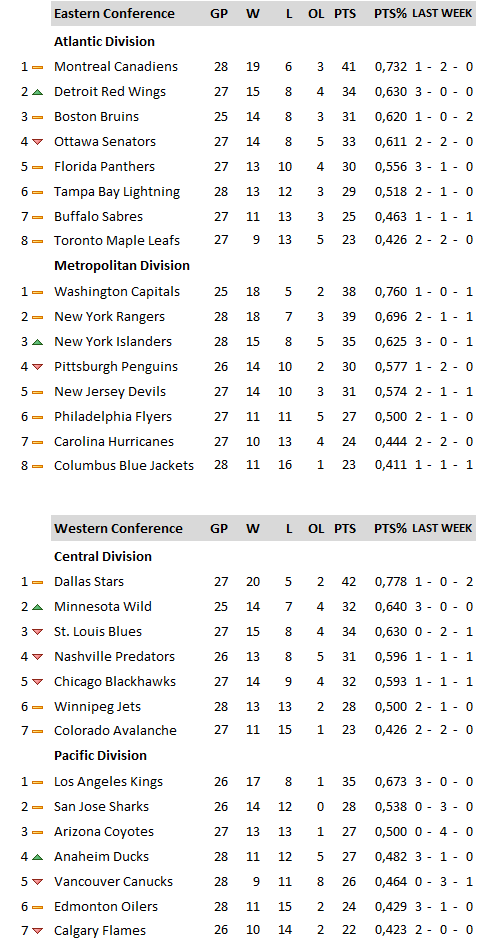Click red down arrow beside St. Louis Blues
This screenshot has width=492, height=941.
(38, 632)
